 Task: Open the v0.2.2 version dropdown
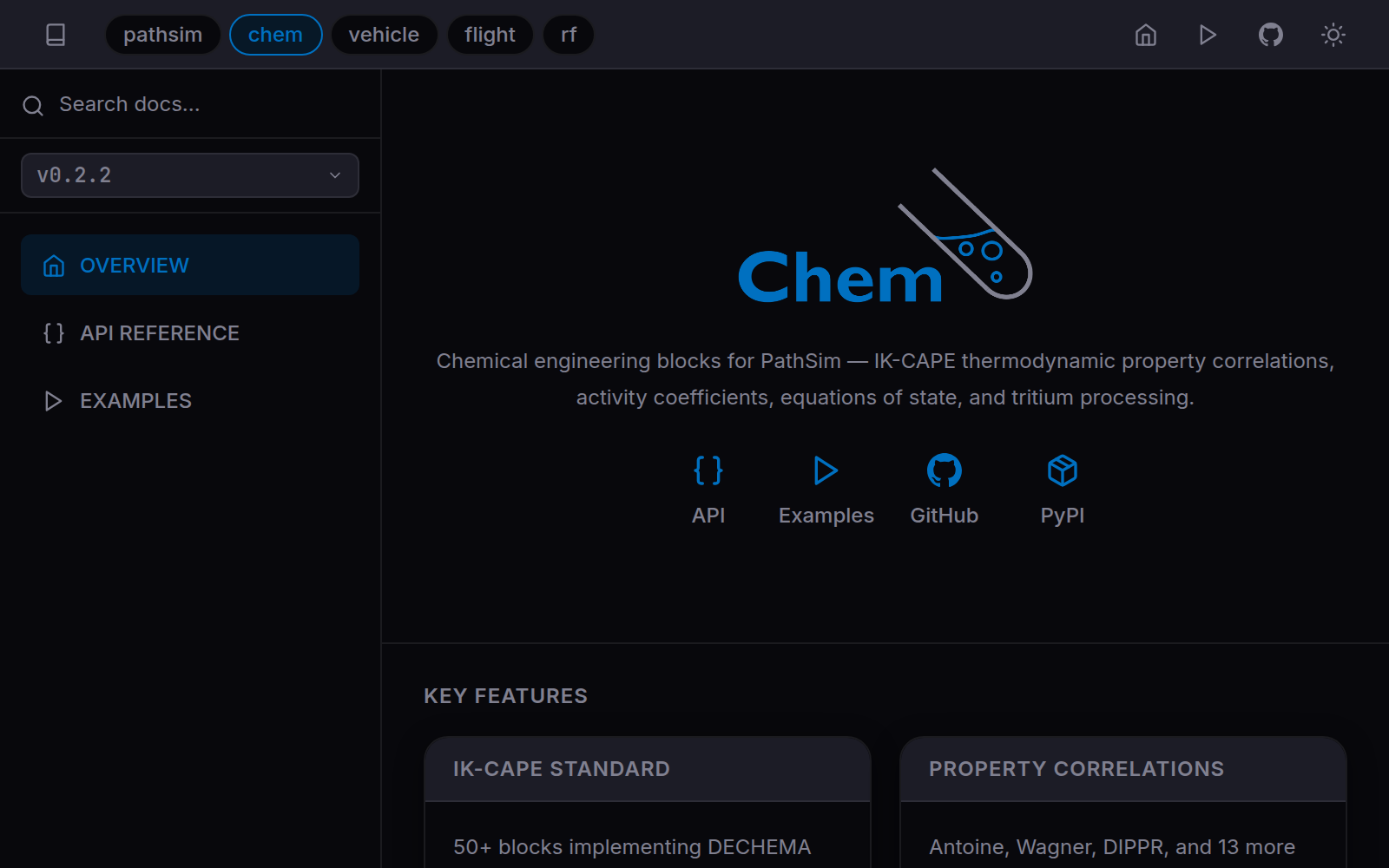tap(189, 174)
